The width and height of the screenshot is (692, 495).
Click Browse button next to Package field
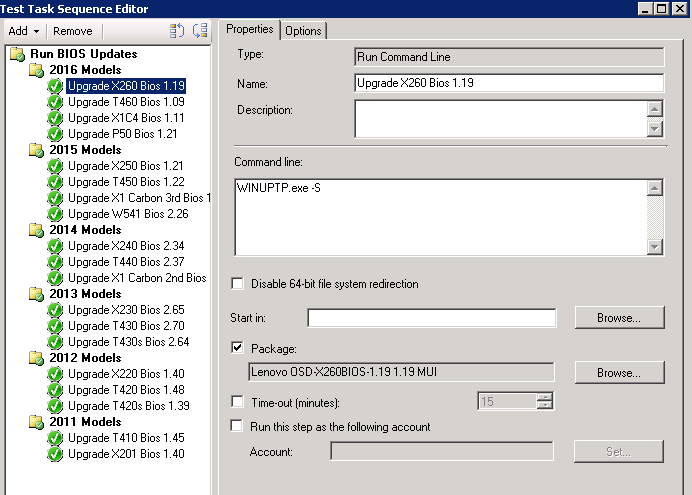[x=619, y=373]
